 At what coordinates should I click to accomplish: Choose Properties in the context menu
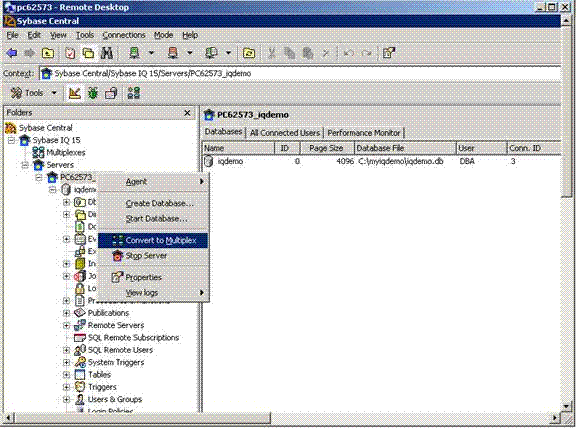coord(153,278)
